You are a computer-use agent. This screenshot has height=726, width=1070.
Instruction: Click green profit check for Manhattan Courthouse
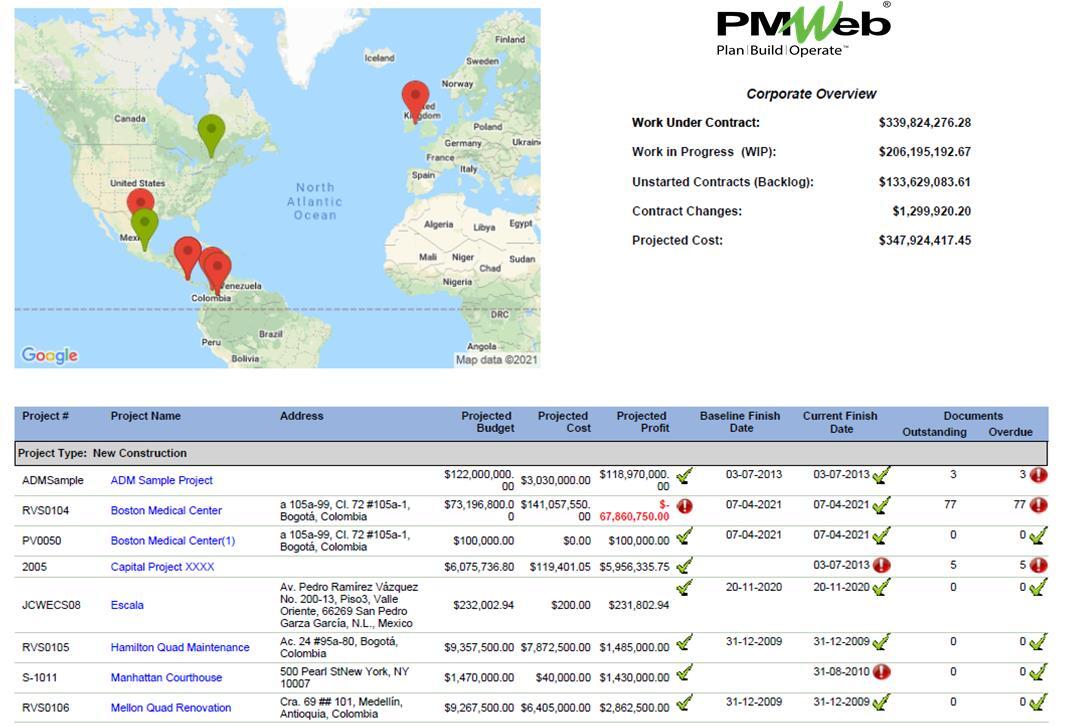click(x=684, y=673)
